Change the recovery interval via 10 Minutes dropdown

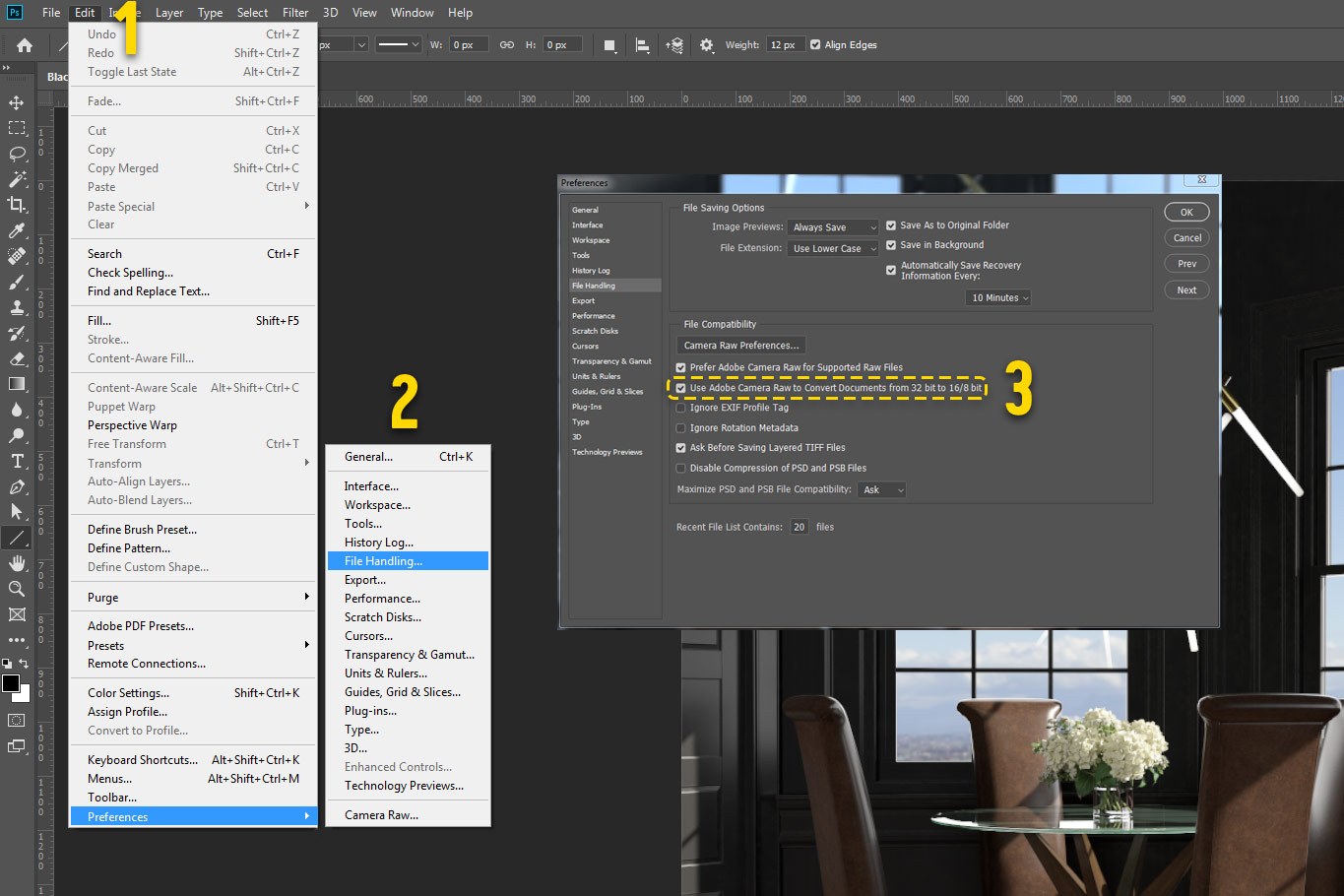click(997, 296)
